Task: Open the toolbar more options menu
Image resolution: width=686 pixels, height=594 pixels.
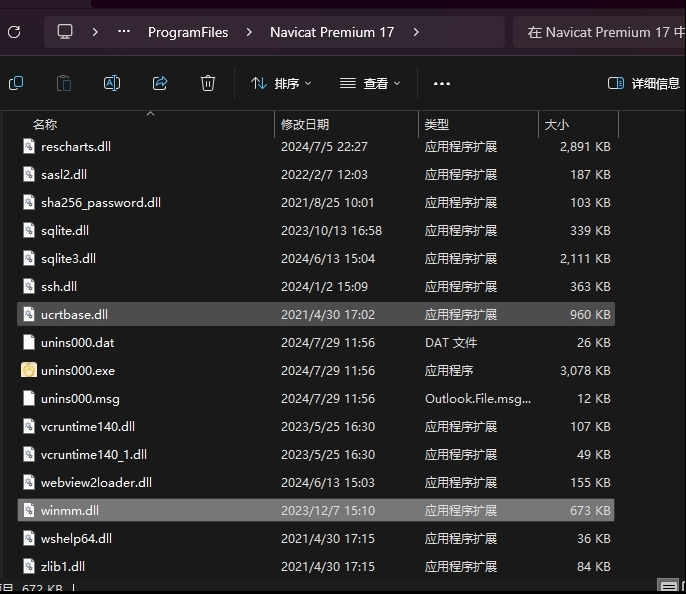Action: click(x=442, y=84)
